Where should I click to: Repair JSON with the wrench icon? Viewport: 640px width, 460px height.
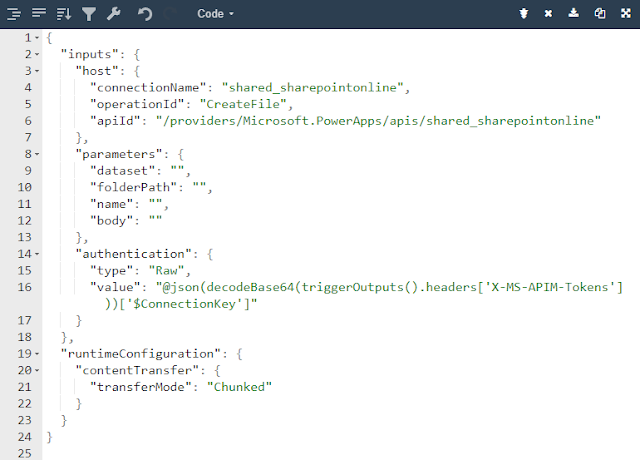point(113,14)
